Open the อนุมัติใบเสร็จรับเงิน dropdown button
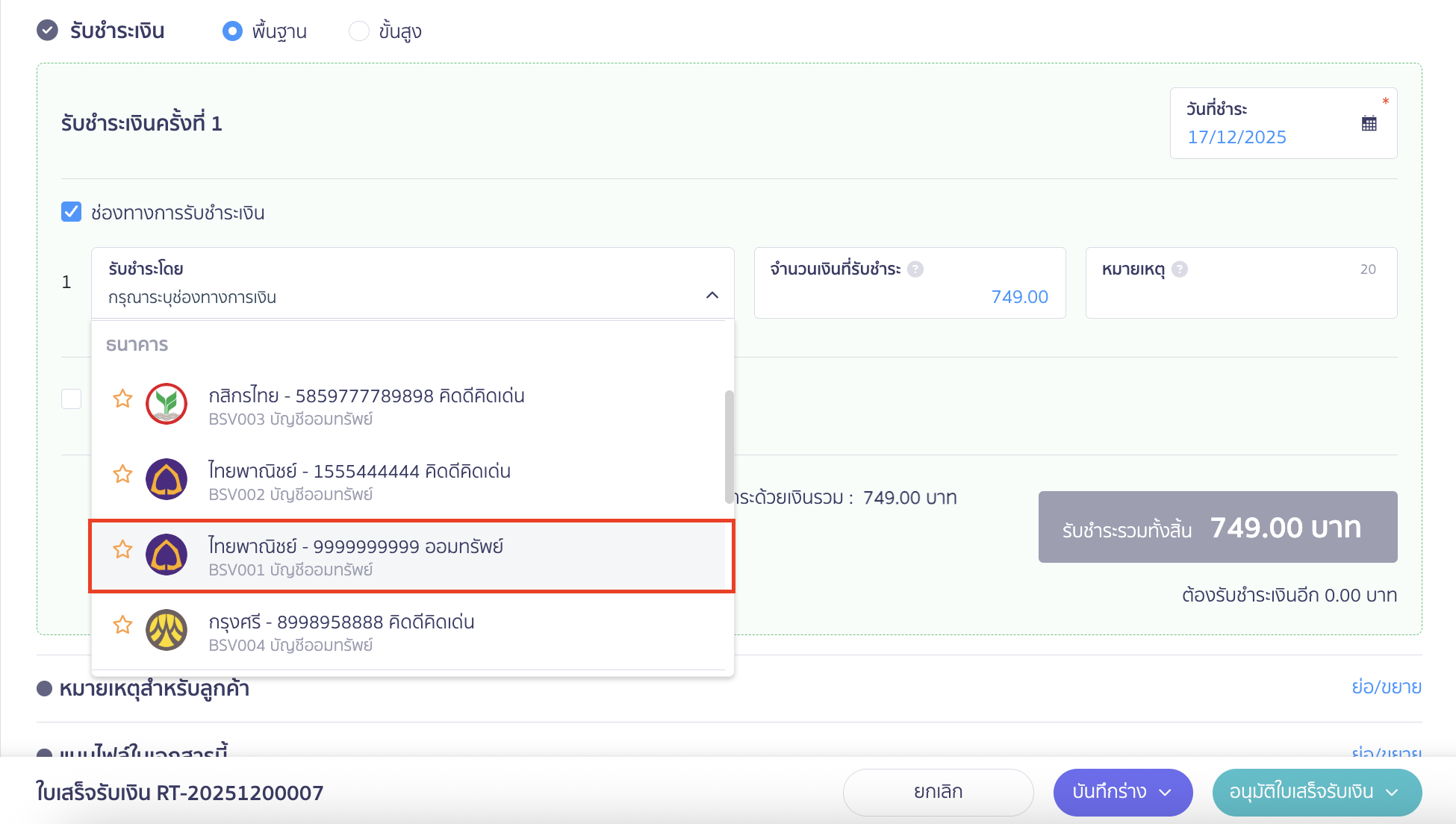The image size is (1456, 824). tap(1316, 792)
